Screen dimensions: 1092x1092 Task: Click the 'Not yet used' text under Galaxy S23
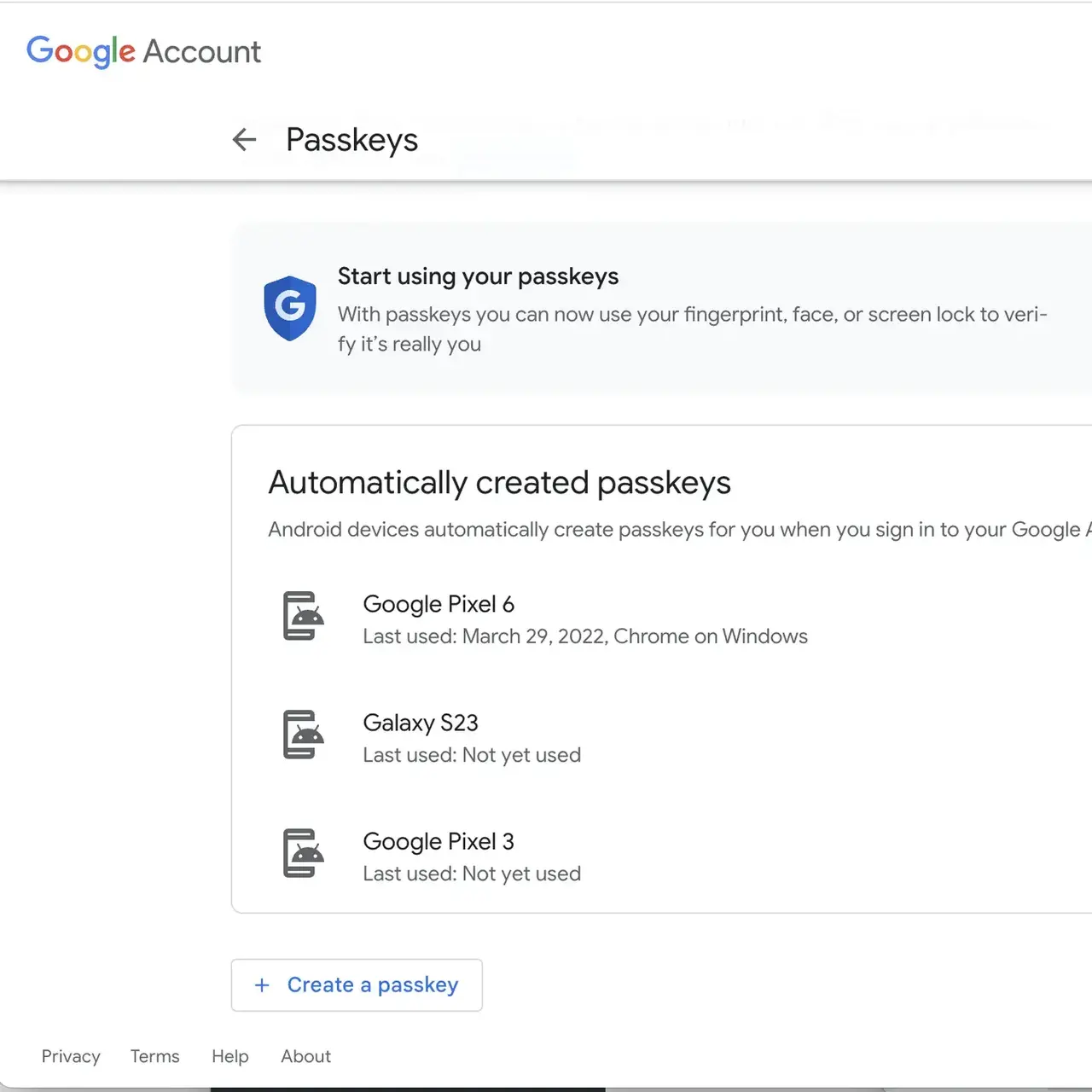[521, 755]
